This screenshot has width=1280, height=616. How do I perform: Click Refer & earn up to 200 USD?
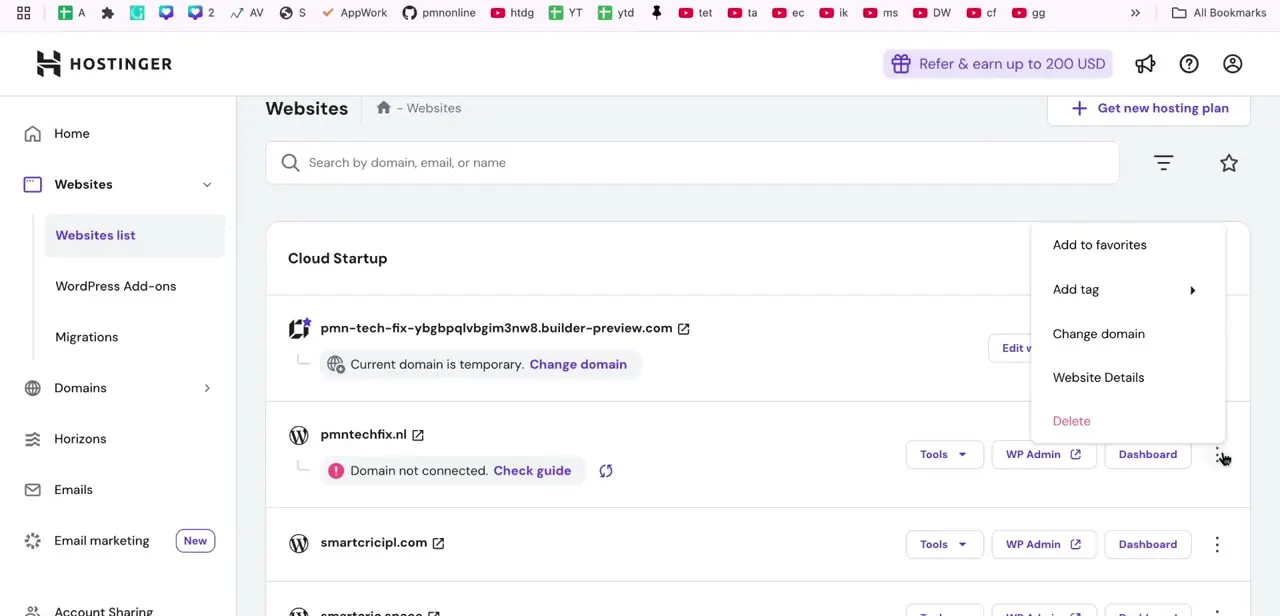(x=998, y=64)
